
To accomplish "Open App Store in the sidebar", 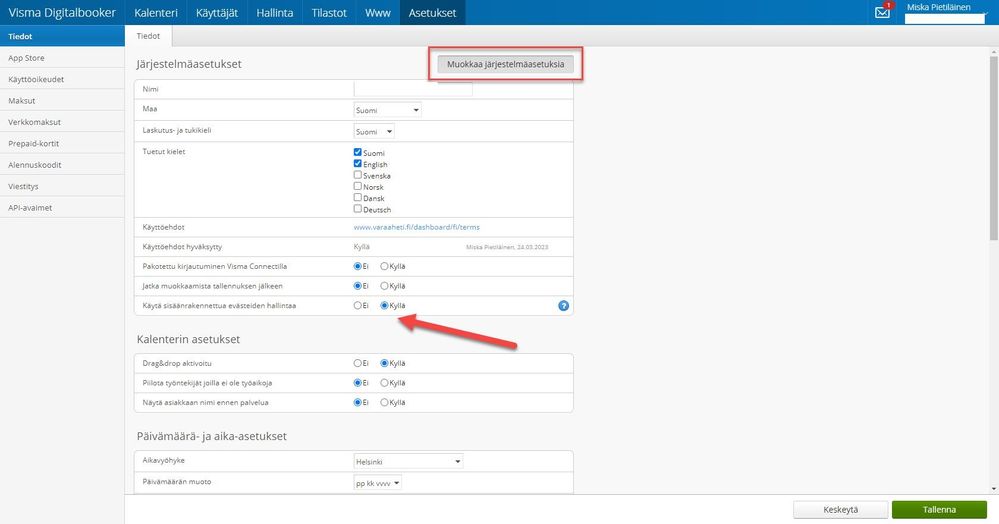I will (27, 58).
